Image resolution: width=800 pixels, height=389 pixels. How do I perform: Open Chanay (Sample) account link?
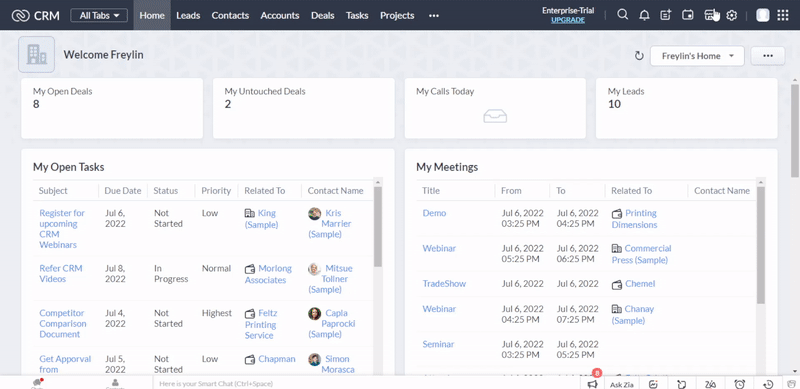633,314
